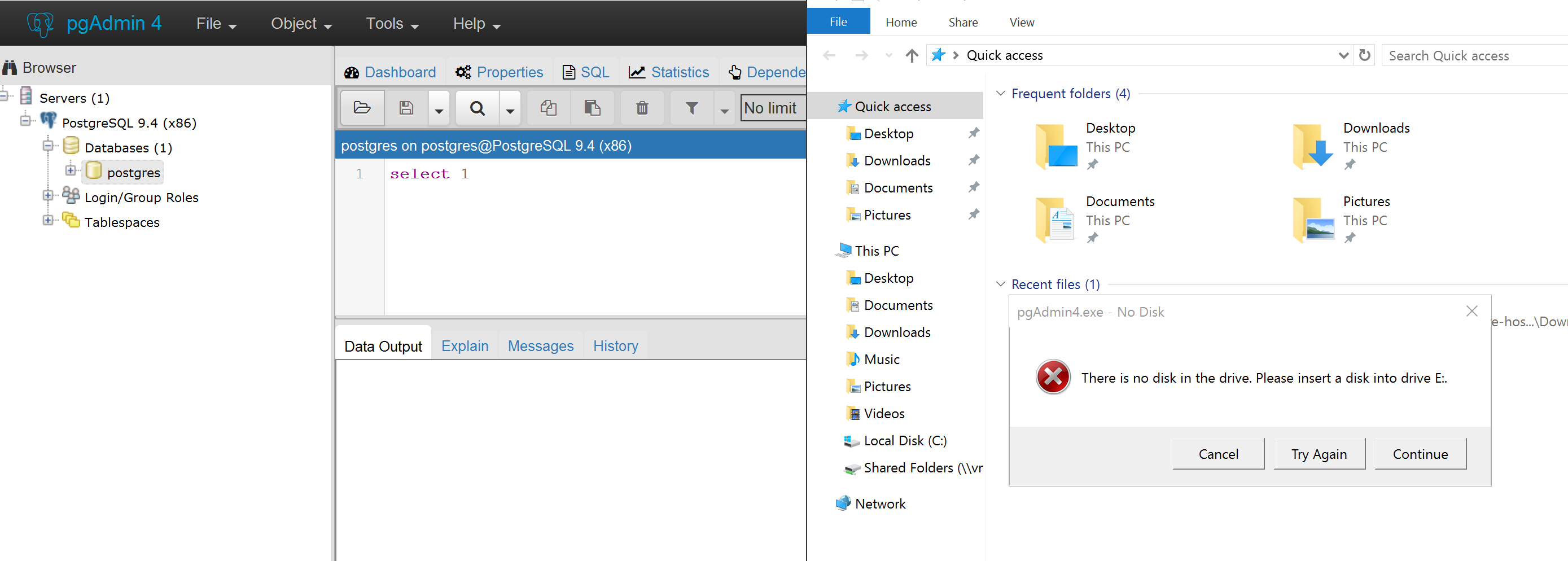
Task: Click the Paste icon in query toolbar
Action: coord(592,108)
